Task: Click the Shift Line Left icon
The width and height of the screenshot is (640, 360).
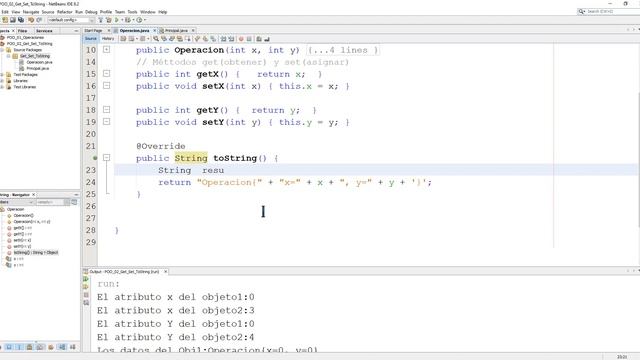Action: (223, 39)
